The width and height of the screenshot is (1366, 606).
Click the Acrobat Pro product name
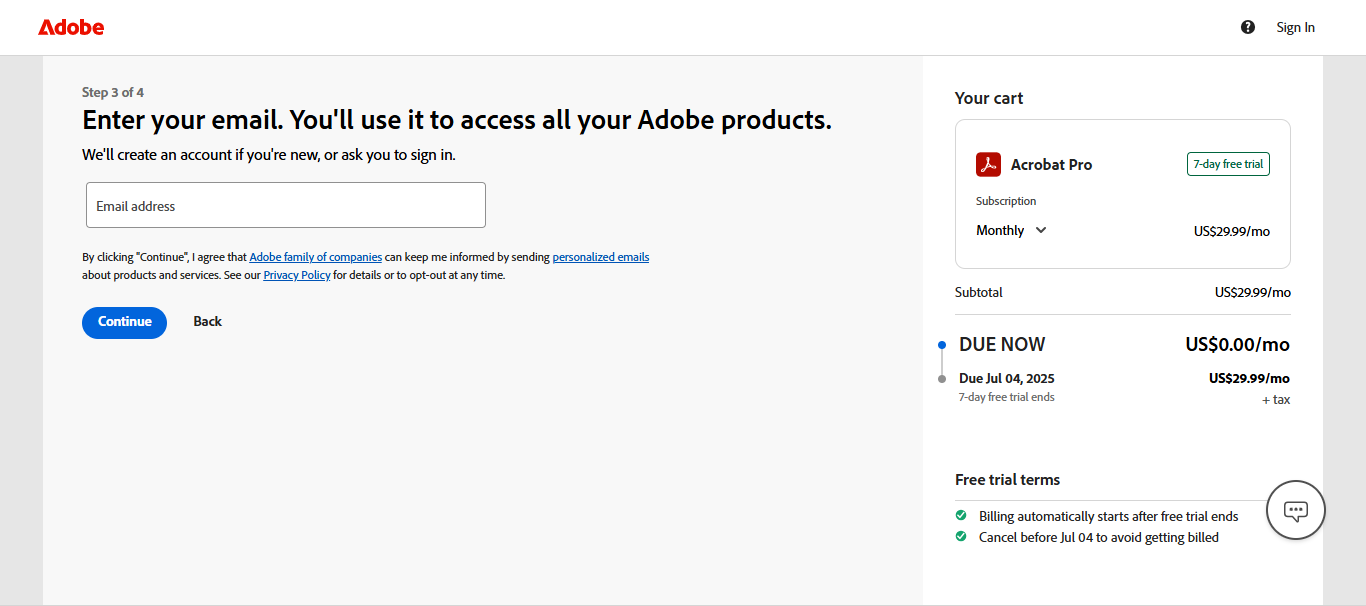click(x=1051, y=165)
